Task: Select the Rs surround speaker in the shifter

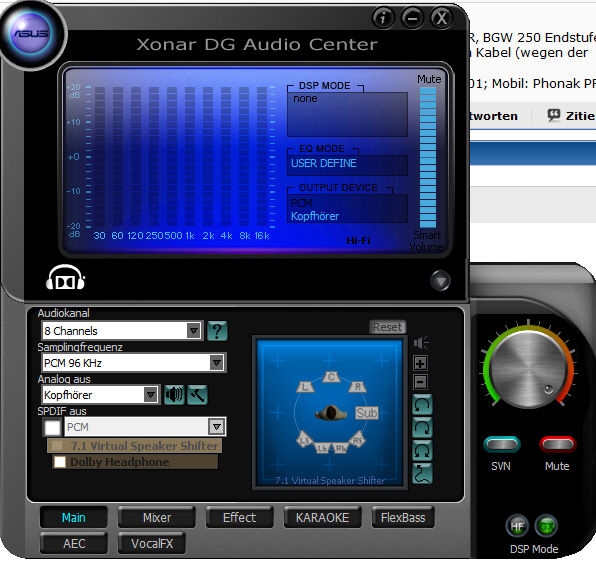Action: point(357,439)
